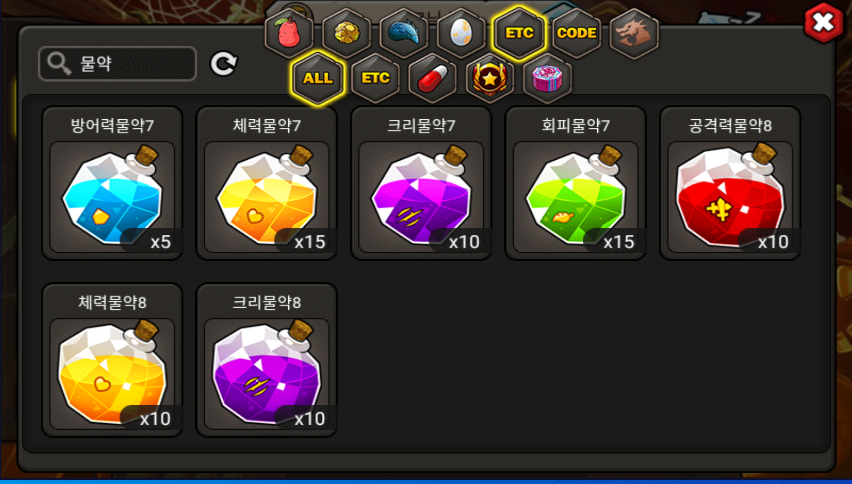This screenshot has height=484, width=852.
Task: Select the red pear fruit category
Action: tap(289, 33)
